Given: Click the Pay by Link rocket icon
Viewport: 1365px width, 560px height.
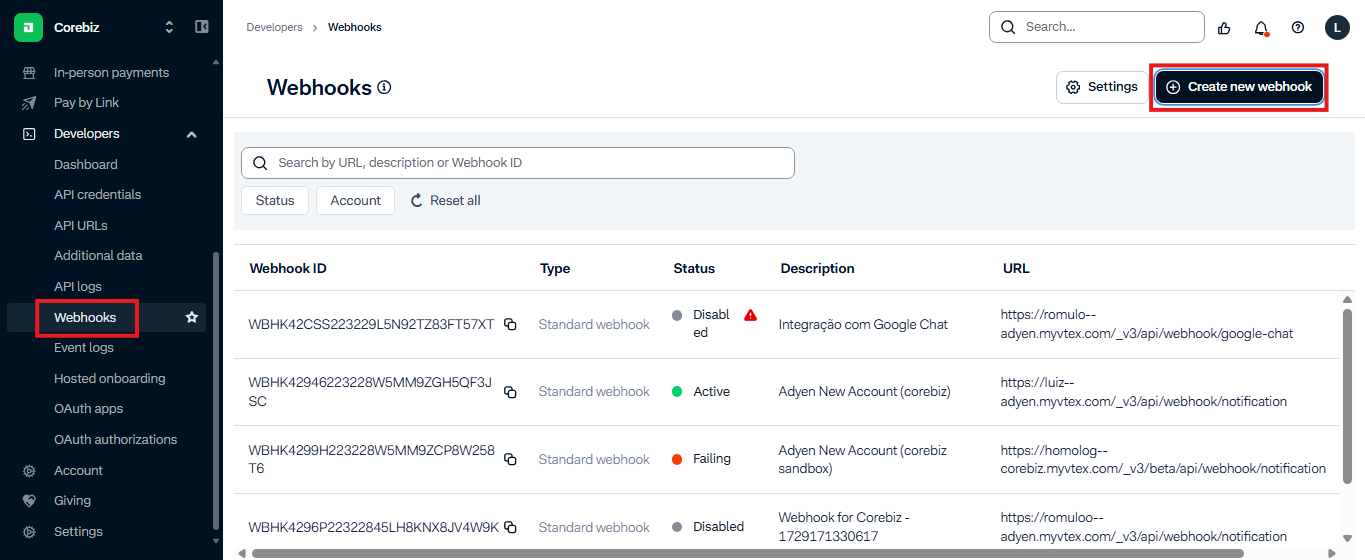Looking at the screenshot, I should pos(29,102).
